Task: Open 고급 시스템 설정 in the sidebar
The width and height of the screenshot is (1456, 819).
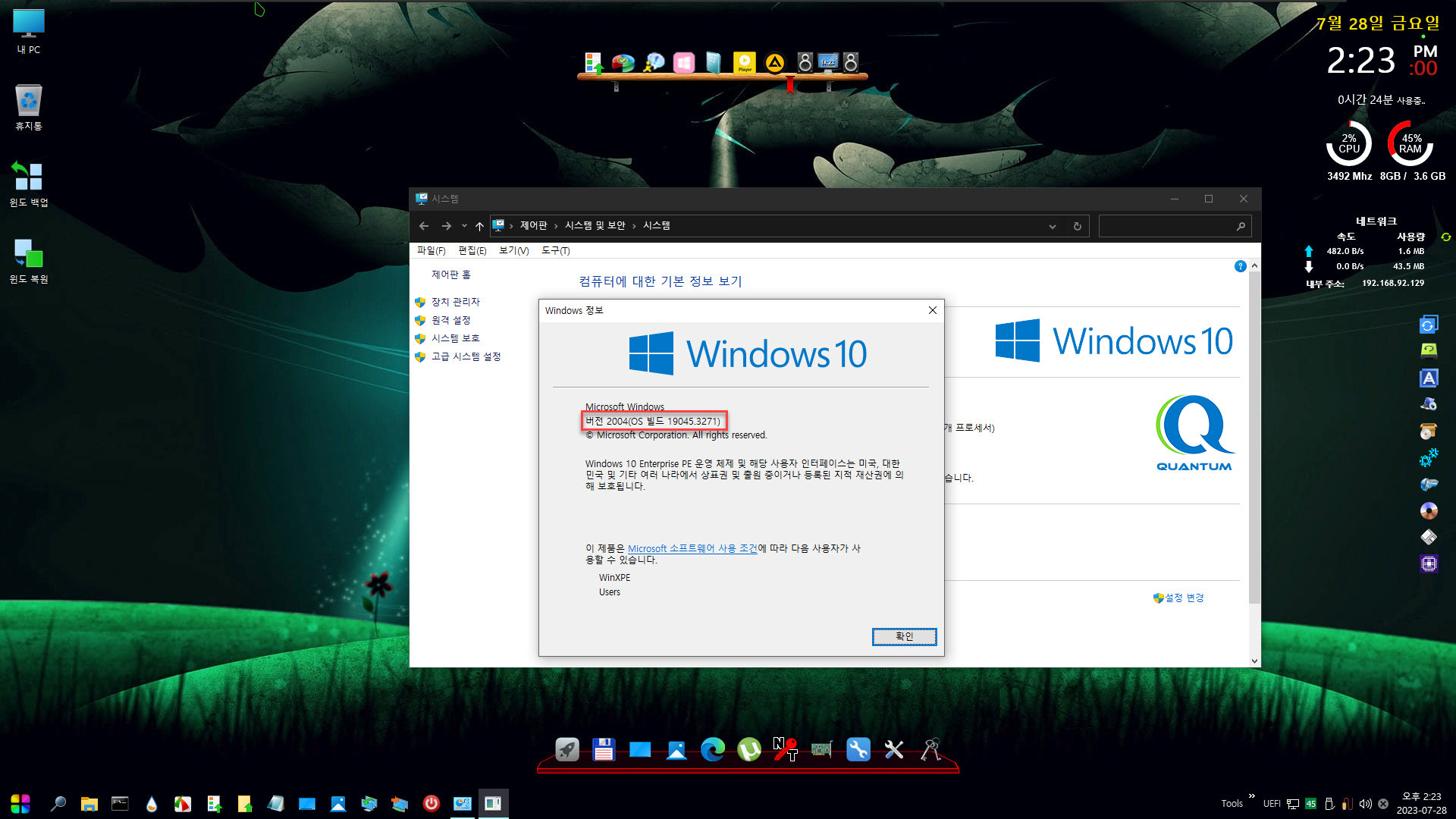Action: [x=466, y=356]
